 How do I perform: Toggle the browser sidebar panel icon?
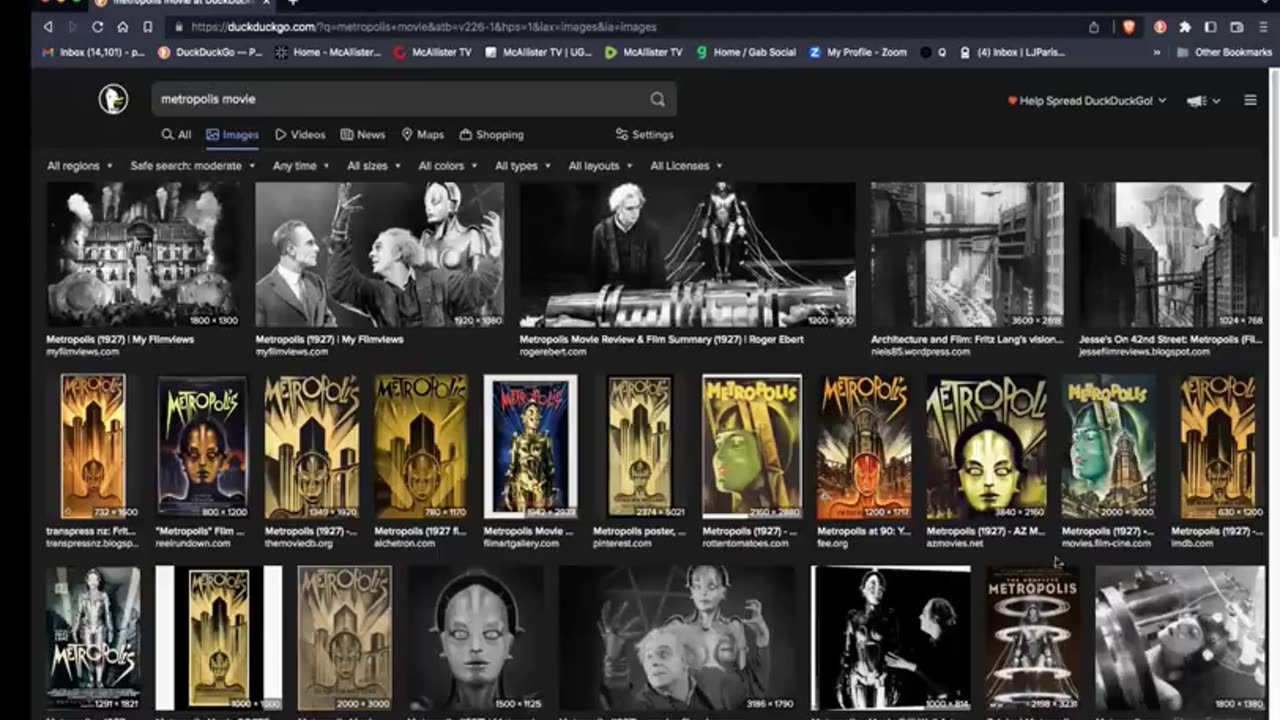click(1211, 27)
